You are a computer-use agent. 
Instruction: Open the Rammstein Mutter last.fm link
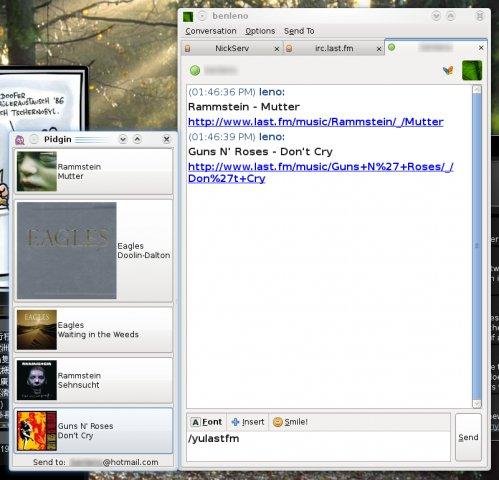click(x=315, y=122)
